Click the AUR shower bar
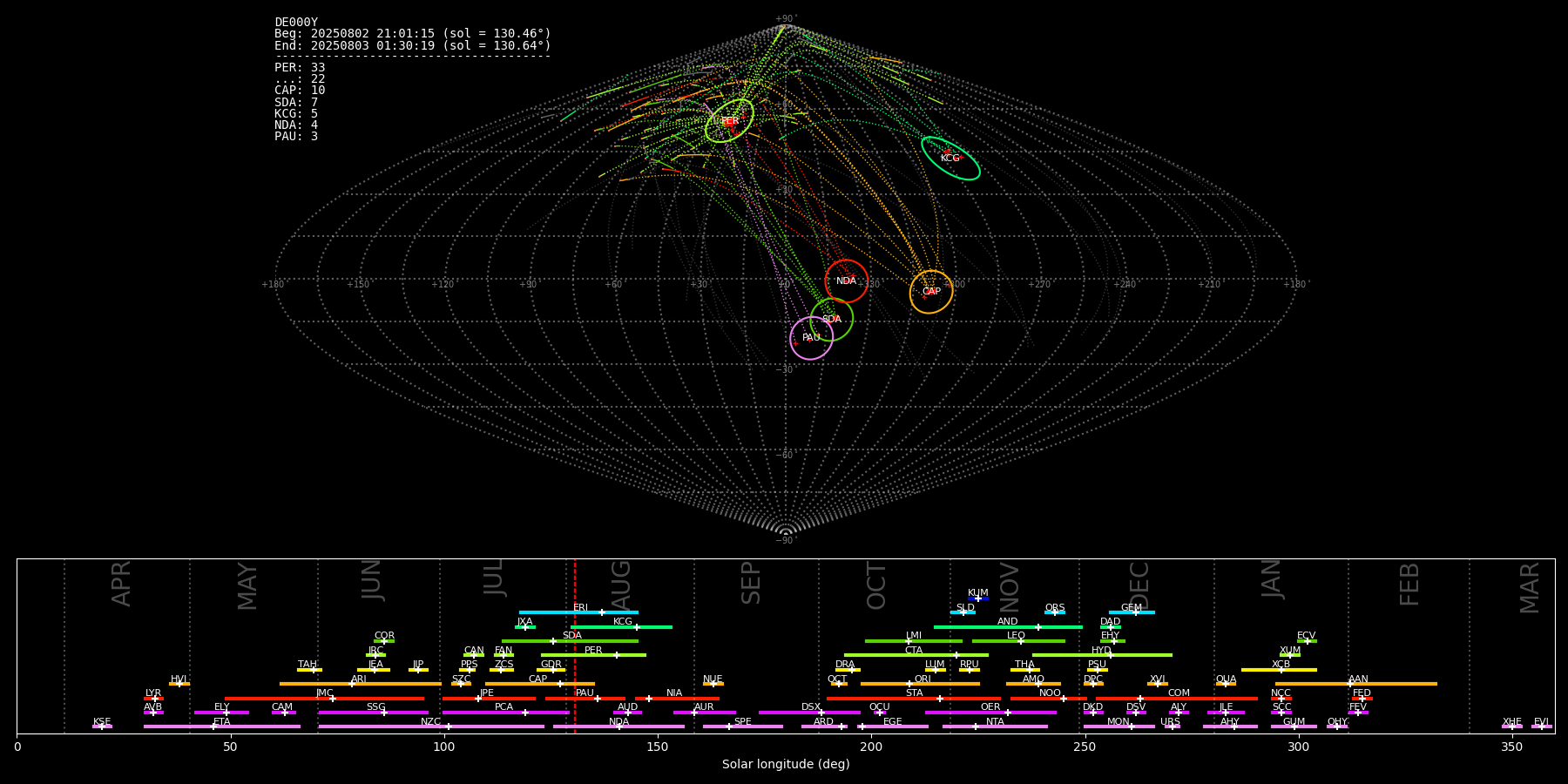The width and height of the screenshot is (1568, 784). pos(704,713)
